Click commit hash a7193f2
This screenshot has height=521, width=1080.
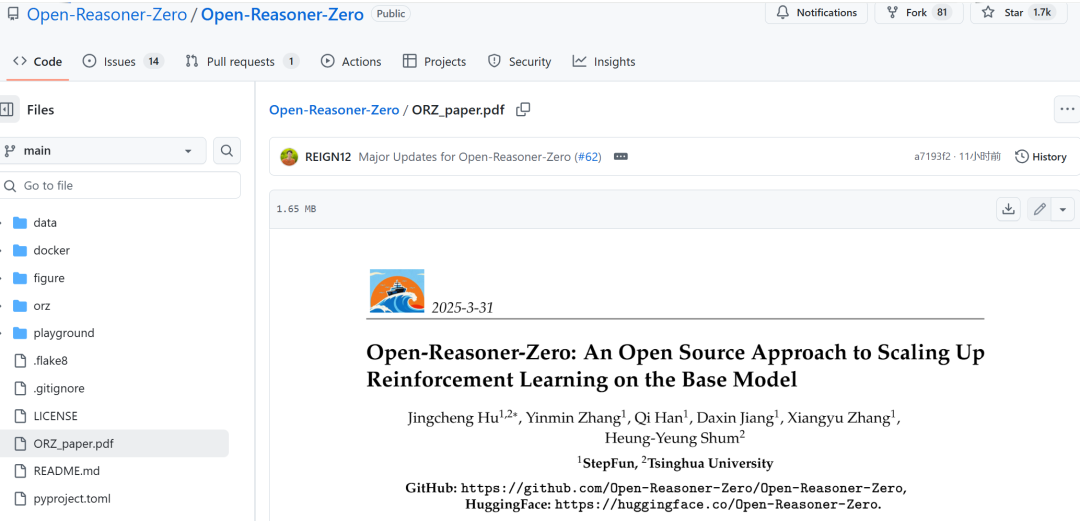(x=932, y=156)
